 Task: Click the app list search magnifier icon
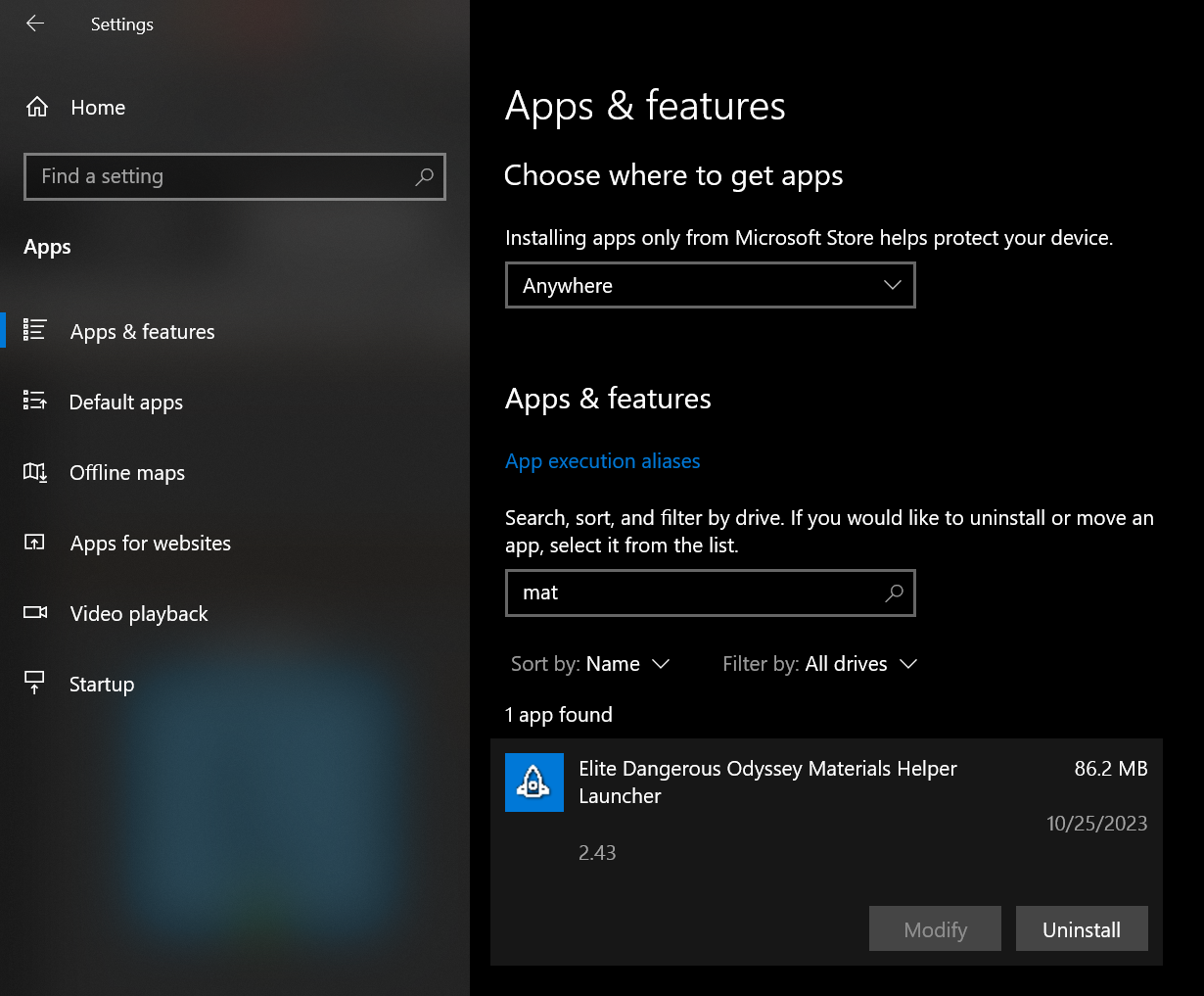tap(894, 593)
